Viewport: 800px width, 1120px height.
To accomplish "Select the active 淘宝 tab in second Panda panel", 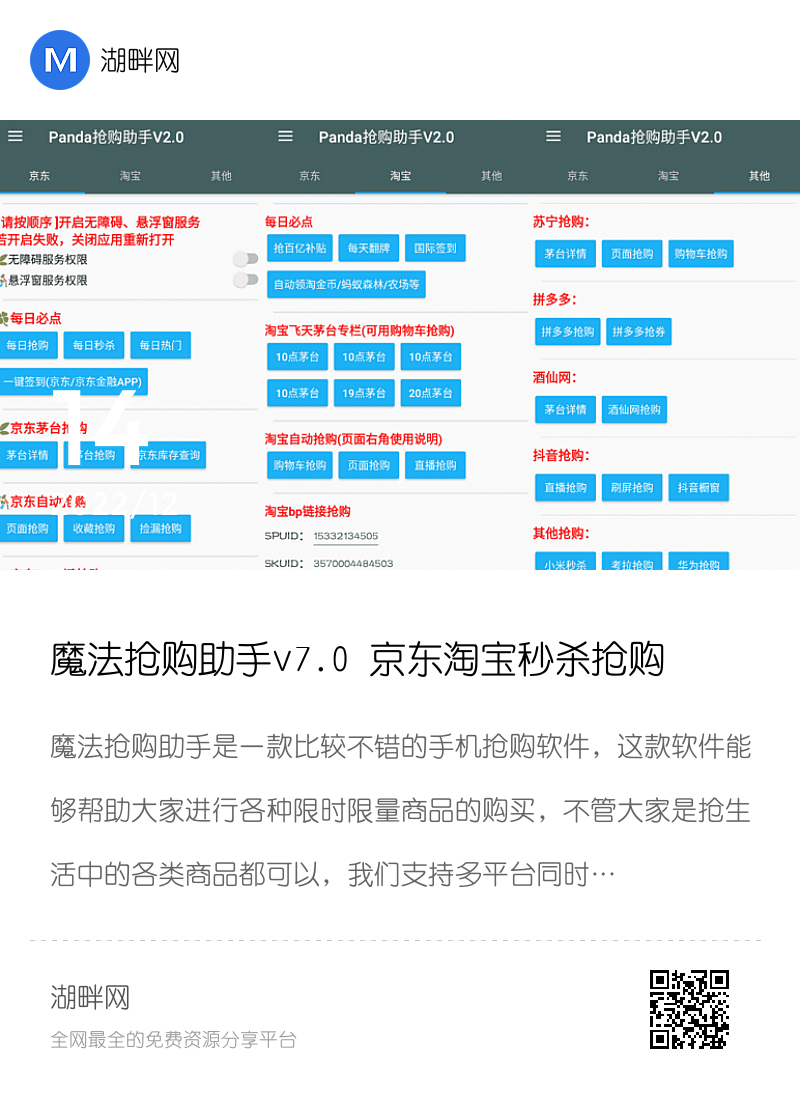I will 400,176.
